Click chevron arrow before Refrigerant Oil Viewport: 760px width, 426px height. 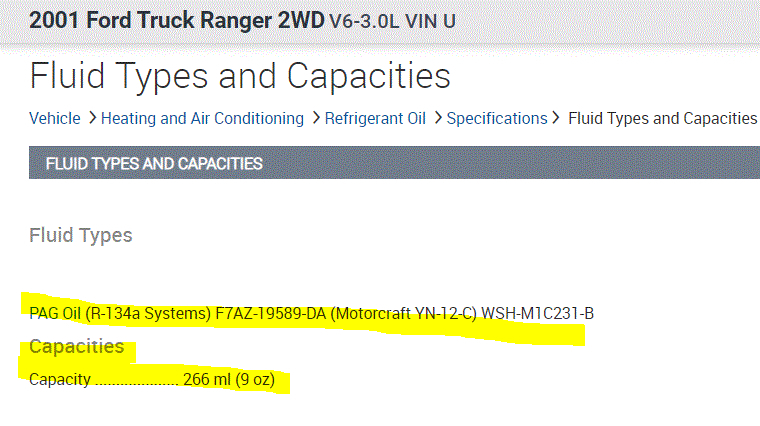point(316,118)
